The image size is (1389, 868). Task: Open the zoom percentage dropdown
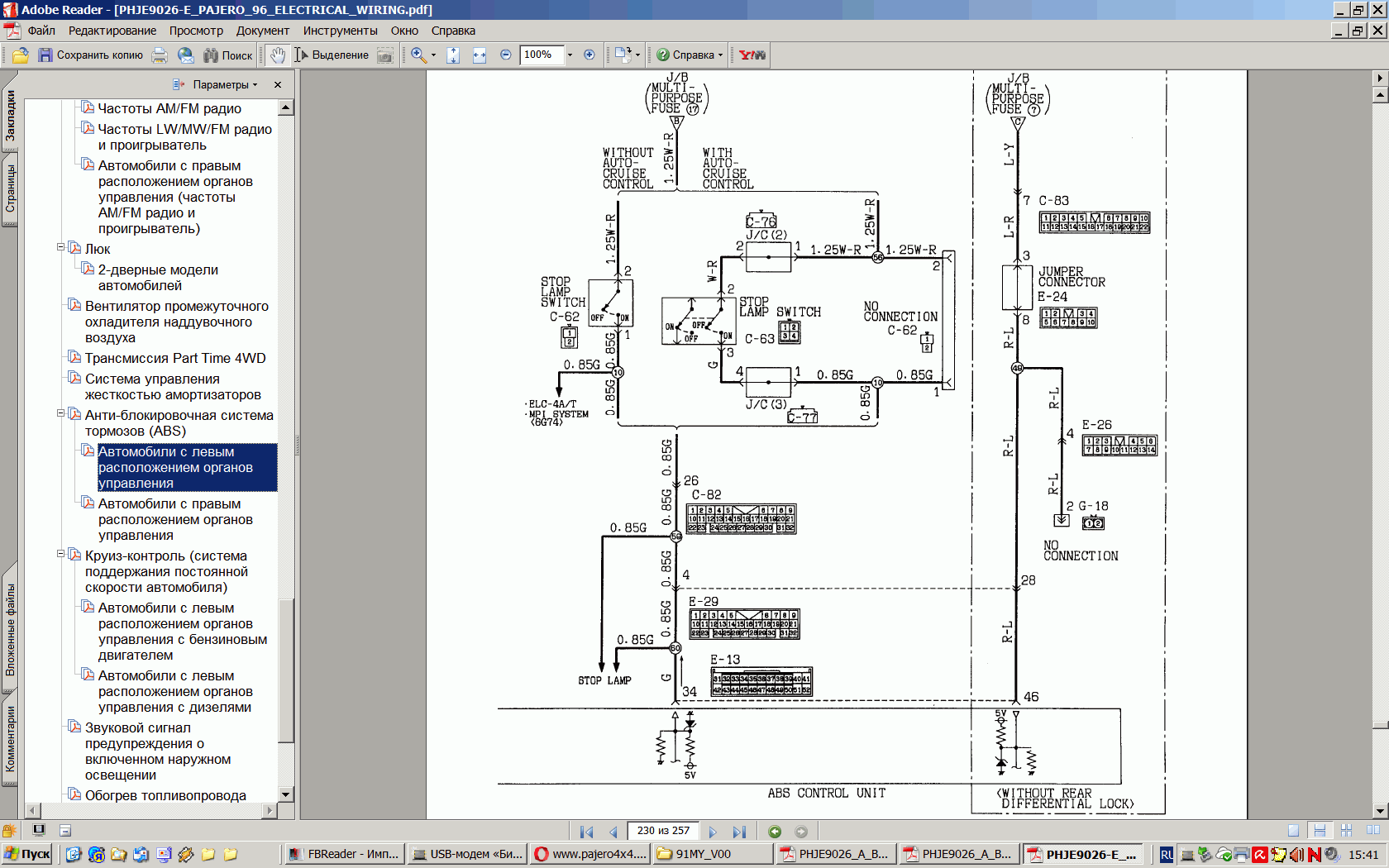coord(570,55)
